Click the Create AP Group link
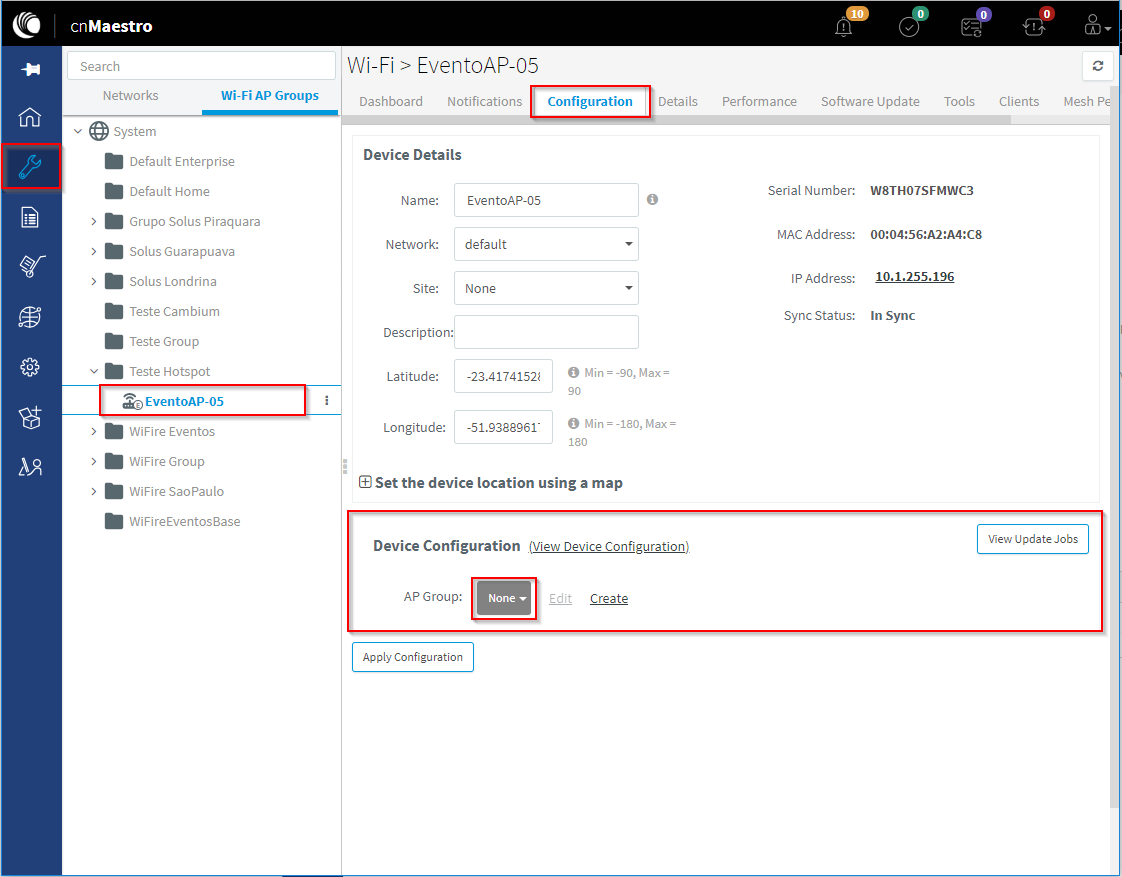This screenshot has height=877, width=1122. (x=609, y=598)
